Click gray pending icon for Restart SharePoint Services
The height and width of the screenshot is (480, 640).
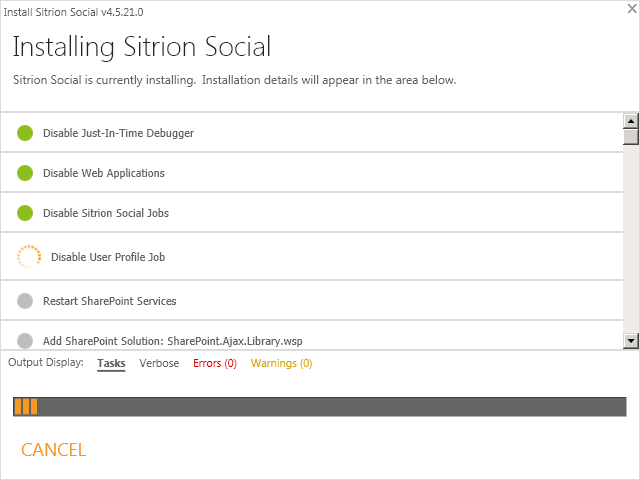[x=25, y=301]
